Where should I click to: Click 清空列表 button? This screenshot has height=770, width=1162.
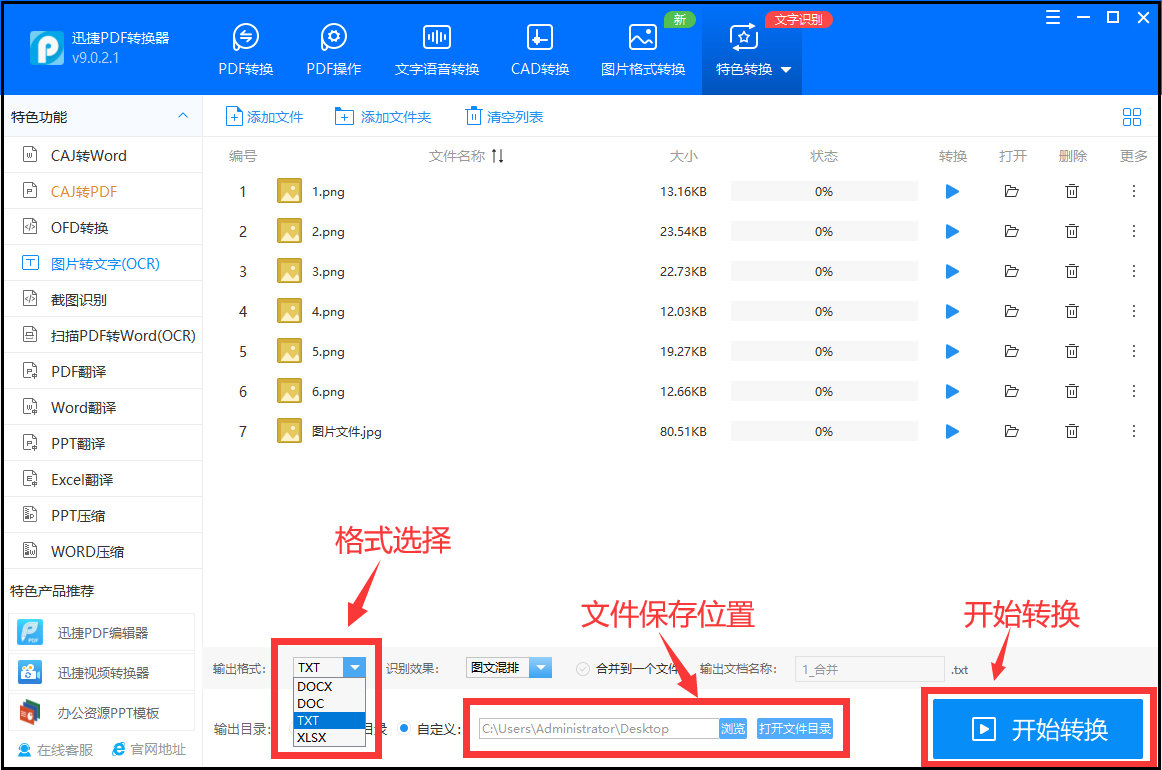(x=505, y=116)
